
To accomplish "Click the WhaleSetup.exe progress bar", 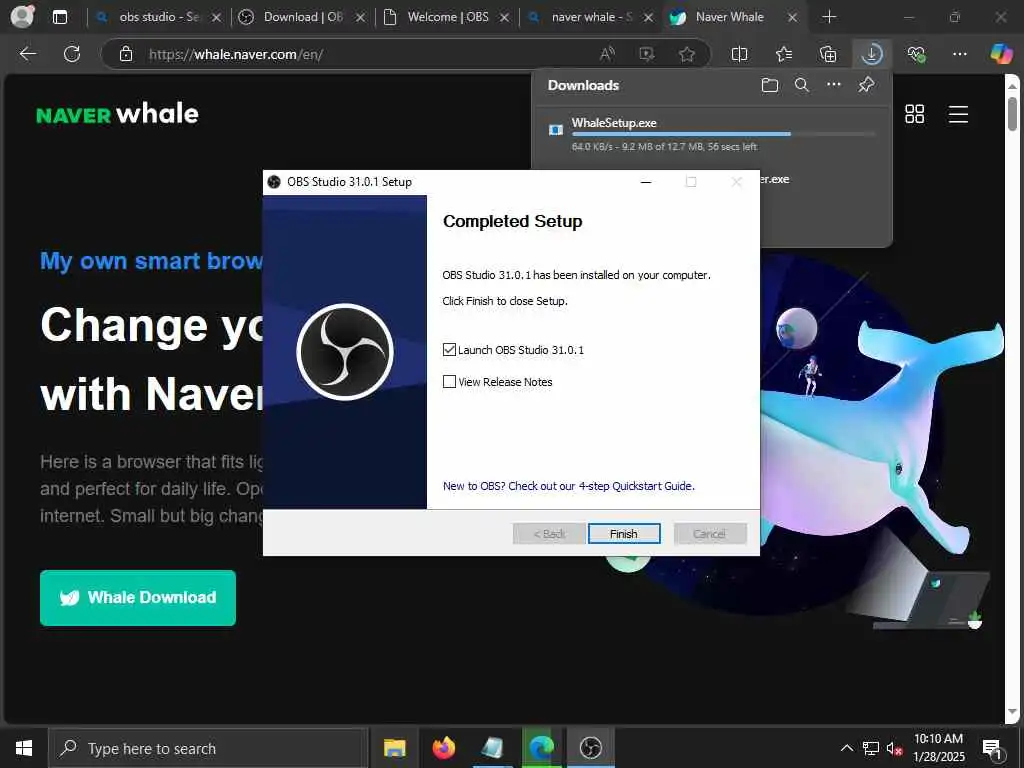I will click(x=723, y=134).
